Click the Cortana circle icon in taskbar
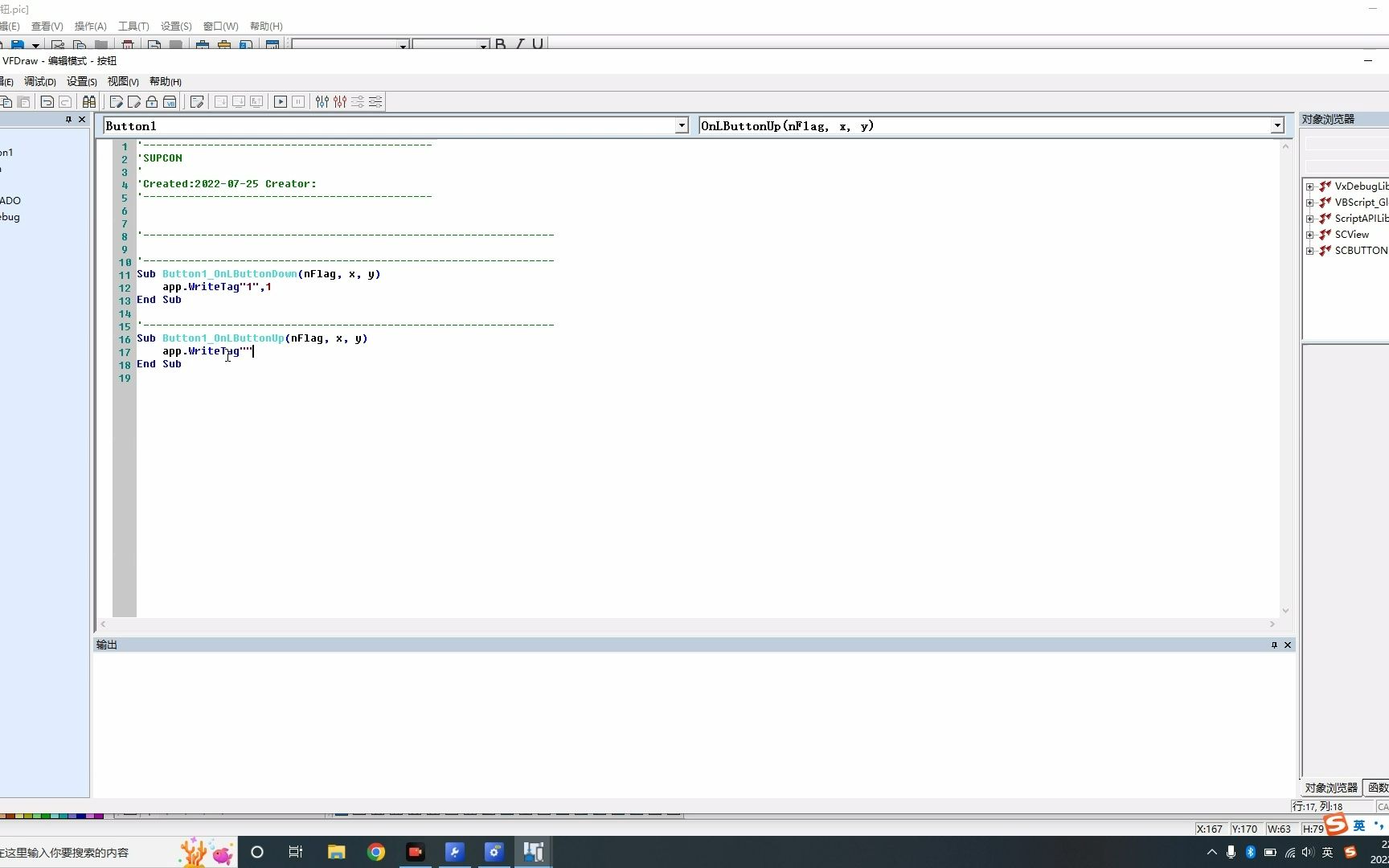1389x868 pixels. tap(257, 852)
